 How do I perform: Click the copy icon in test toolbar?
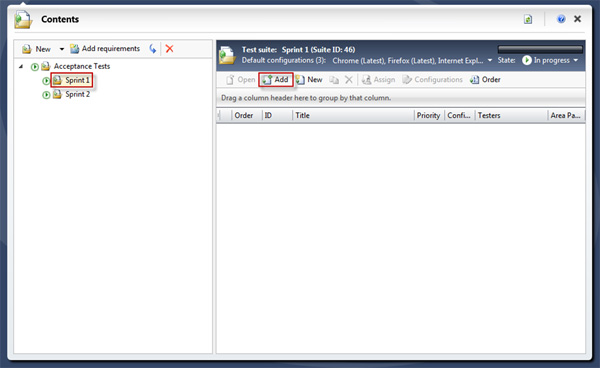click(334, 80)
